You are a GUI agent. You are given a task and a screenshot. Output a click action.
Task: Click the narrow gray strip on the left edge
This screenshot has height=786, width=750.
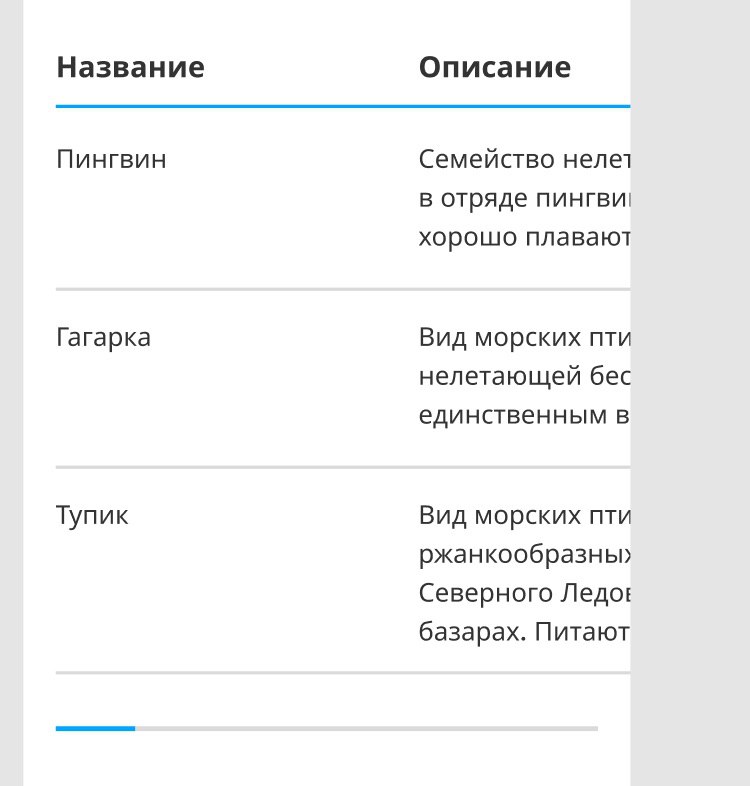tap(11, 400)
